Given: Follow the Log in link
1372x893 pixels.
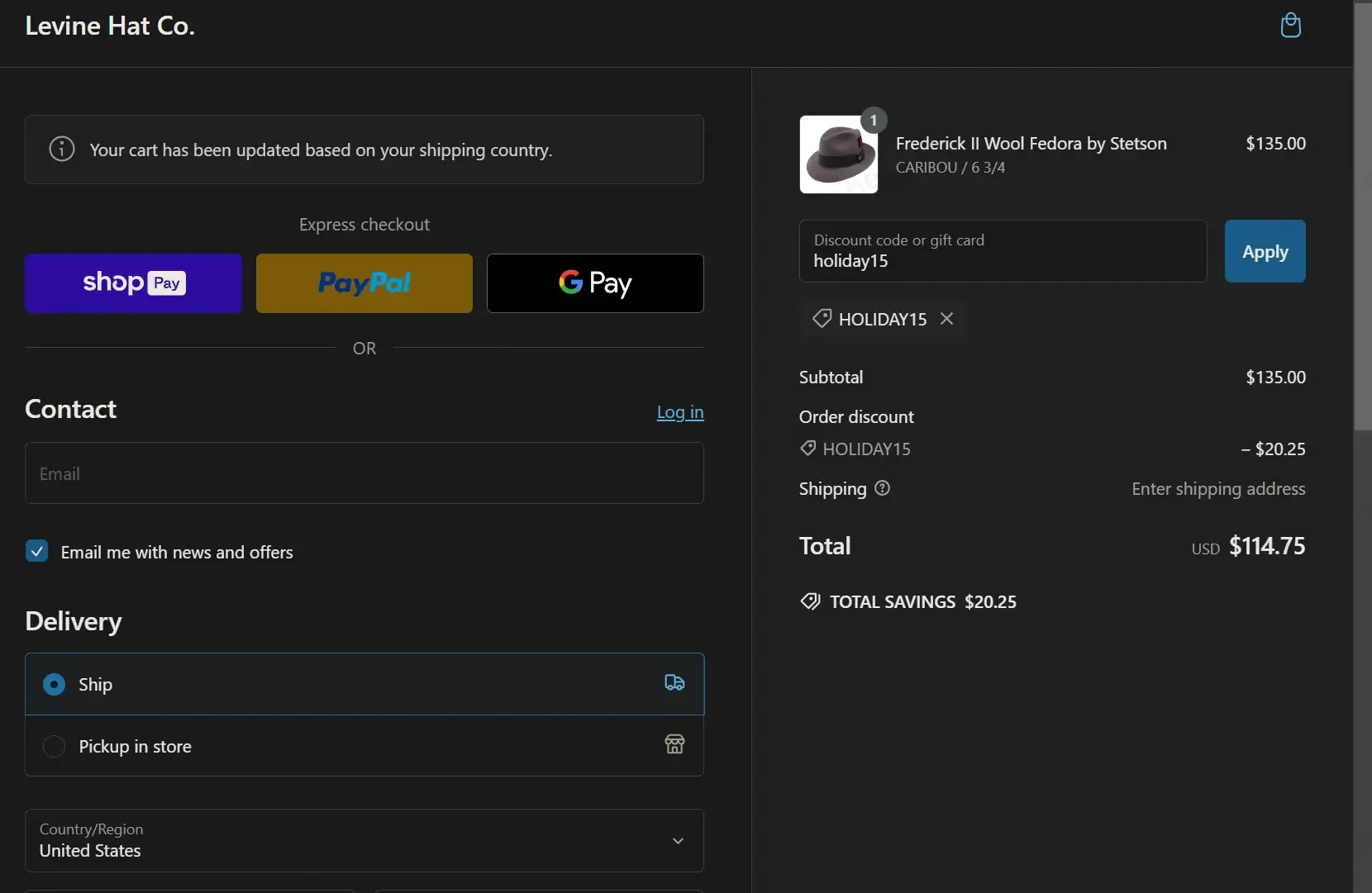Looking at the screenshot, I should 679,412.
